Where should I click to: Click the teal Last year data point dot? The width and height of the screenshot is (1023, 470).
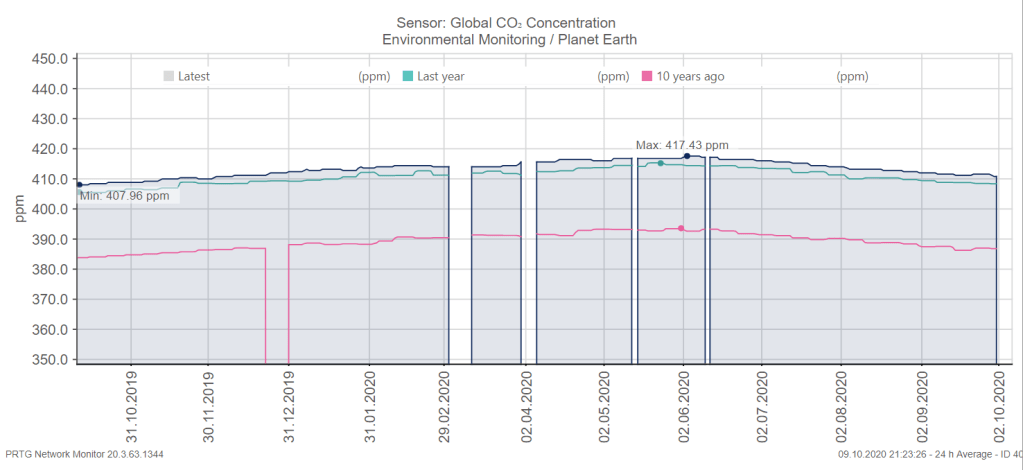pyautogui.click(x=660, y=163)
